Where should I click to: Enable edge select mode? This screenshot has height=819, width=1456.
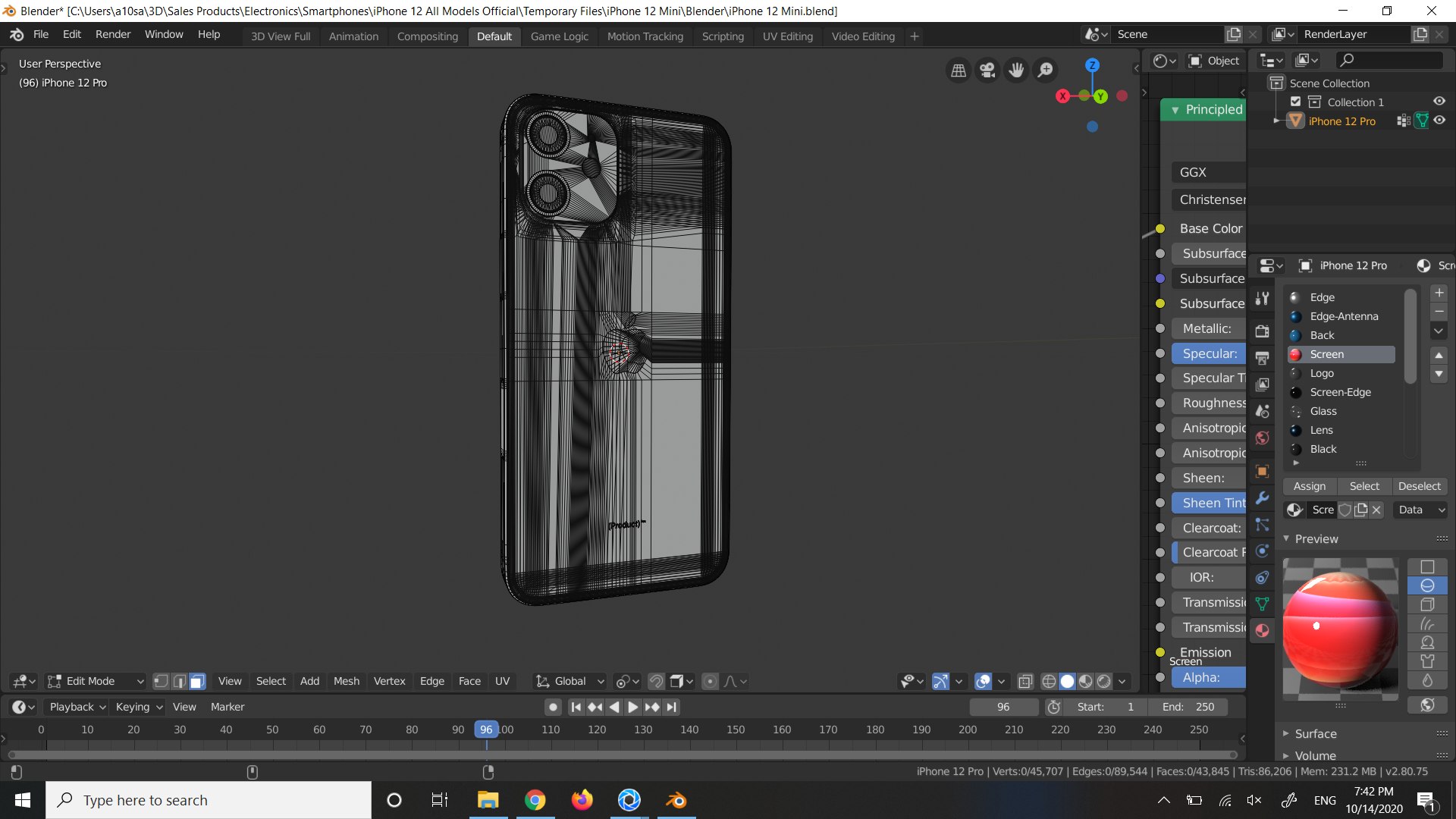point(179,681)
